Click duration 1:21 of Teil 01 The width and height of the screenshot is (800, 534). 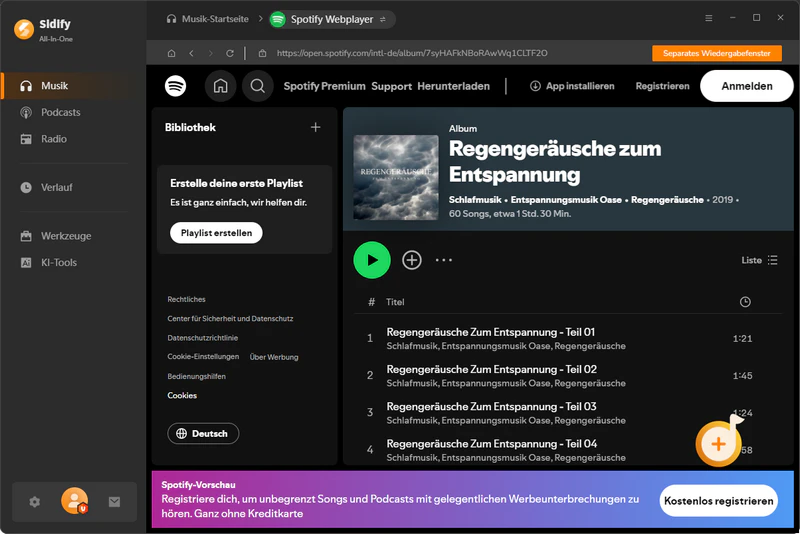tap(742, 338)
